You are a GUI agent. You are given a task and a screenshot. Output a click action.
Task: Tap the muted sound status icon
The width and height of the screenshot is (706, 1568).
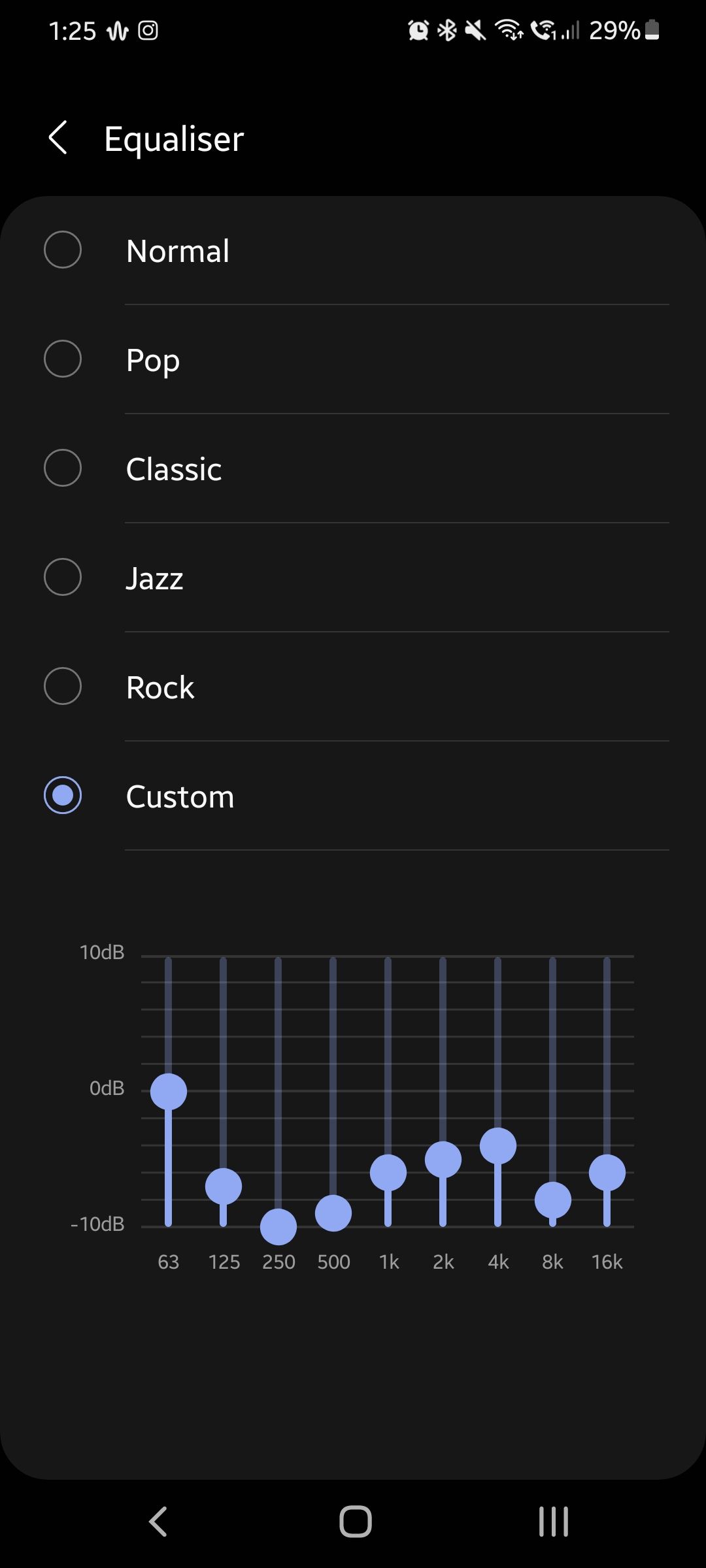click(476, 30)
